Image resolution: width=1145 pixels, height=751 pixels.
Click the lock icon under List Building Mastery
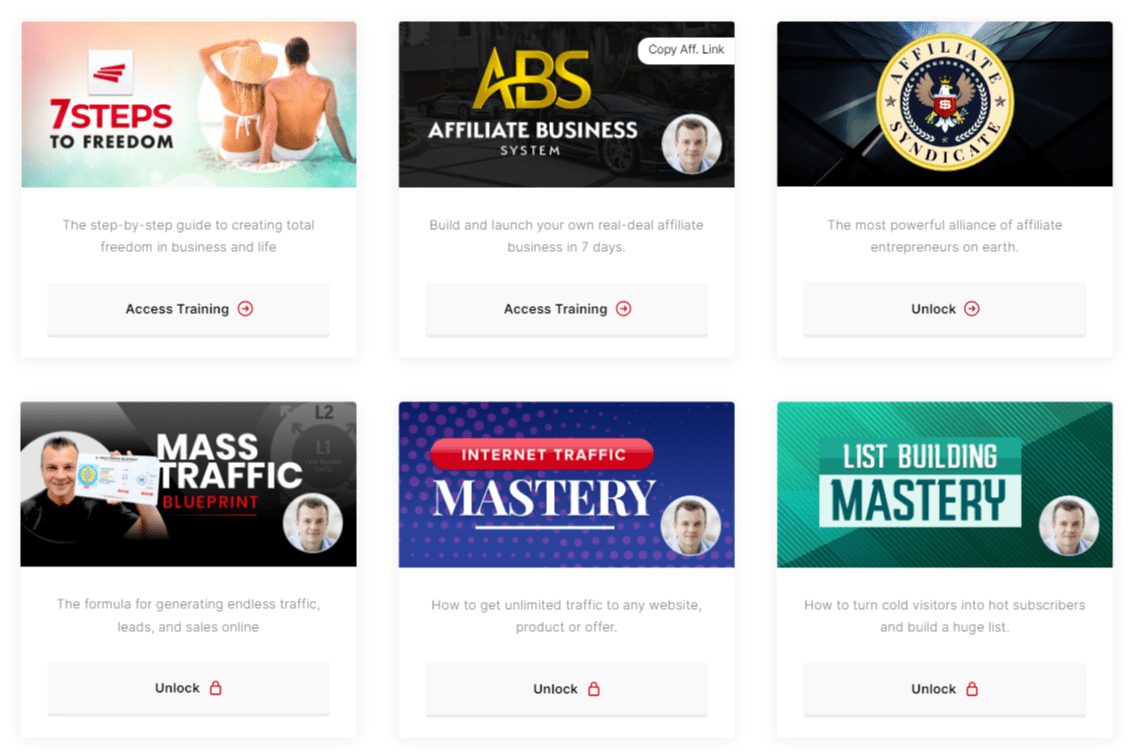tap(972, 689)
